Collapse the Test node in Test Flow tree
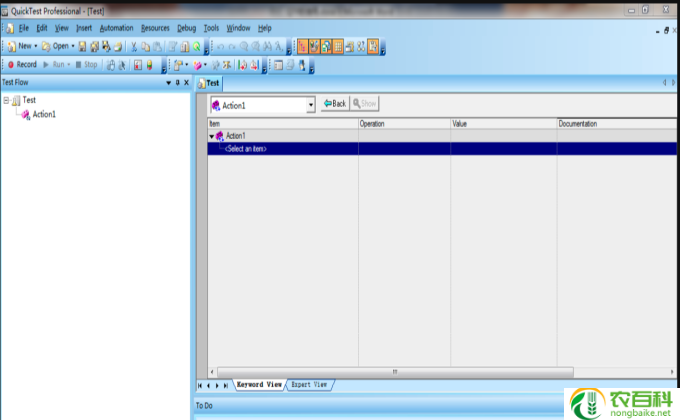 click(7, 100)
